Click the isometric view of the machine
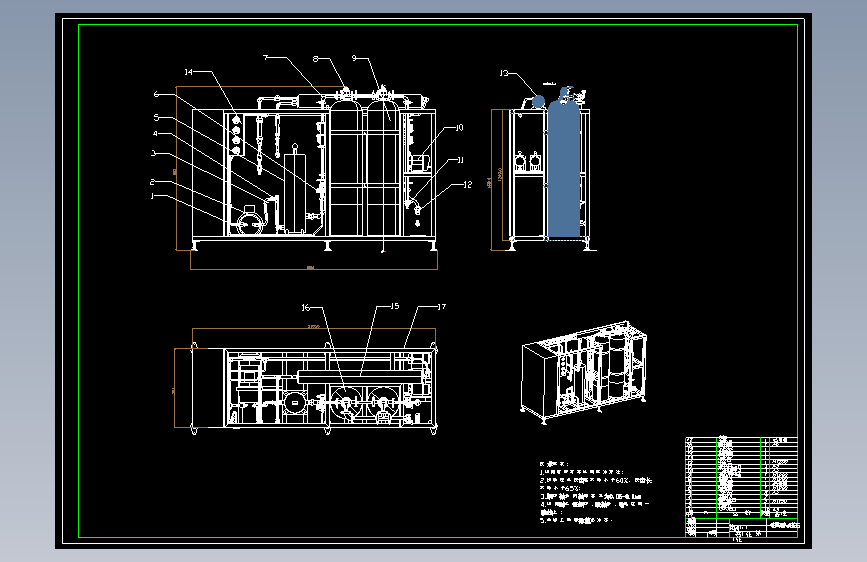 [x=584, y=372]
